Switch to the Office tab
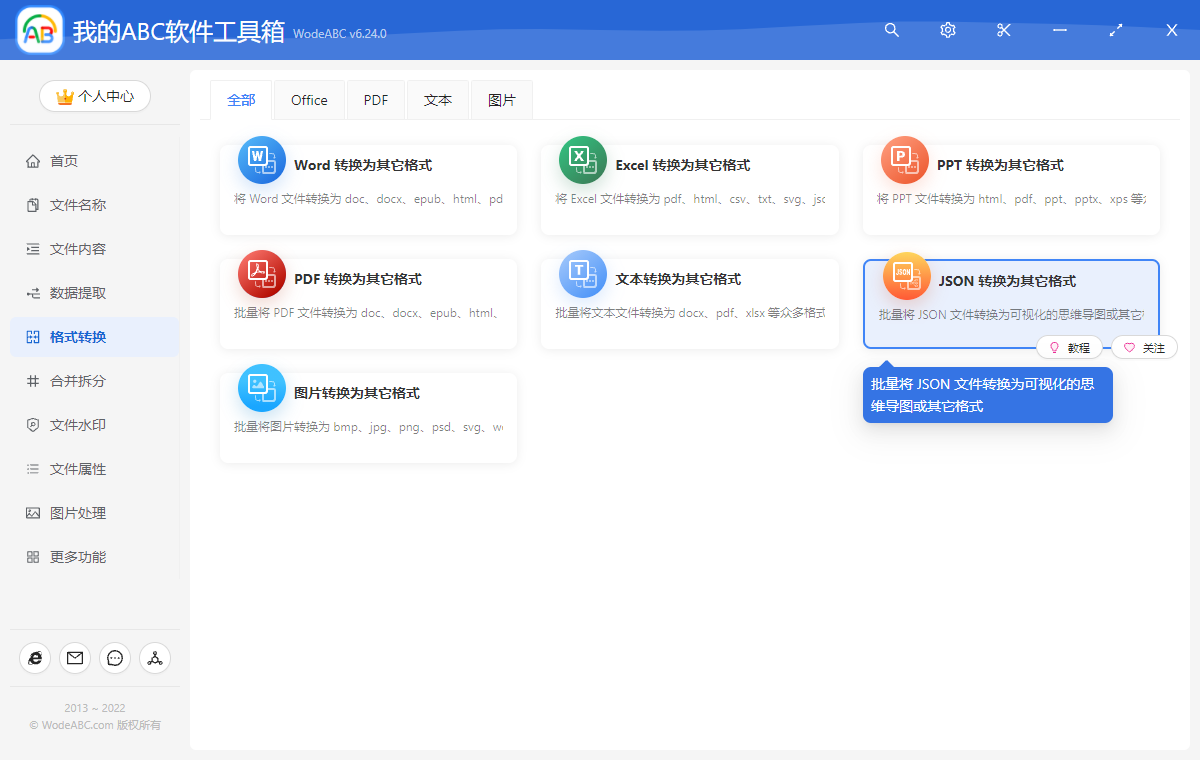Image resolution: width=1200 pixels, height=760 pixels. [308, 99]
